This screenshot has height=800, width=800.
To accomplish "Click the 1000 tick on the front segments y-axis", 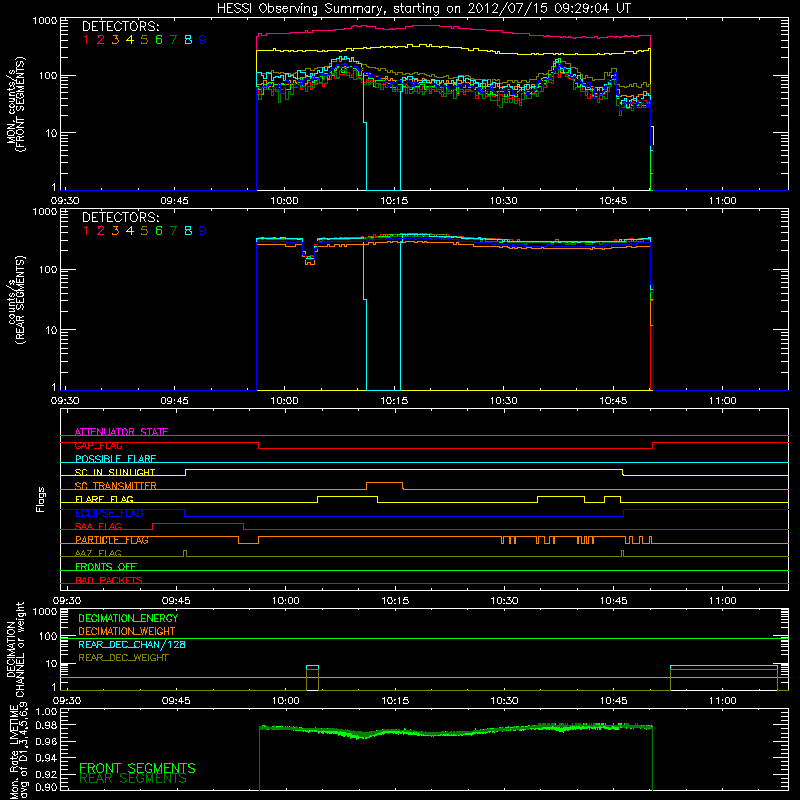I will 45,21.
